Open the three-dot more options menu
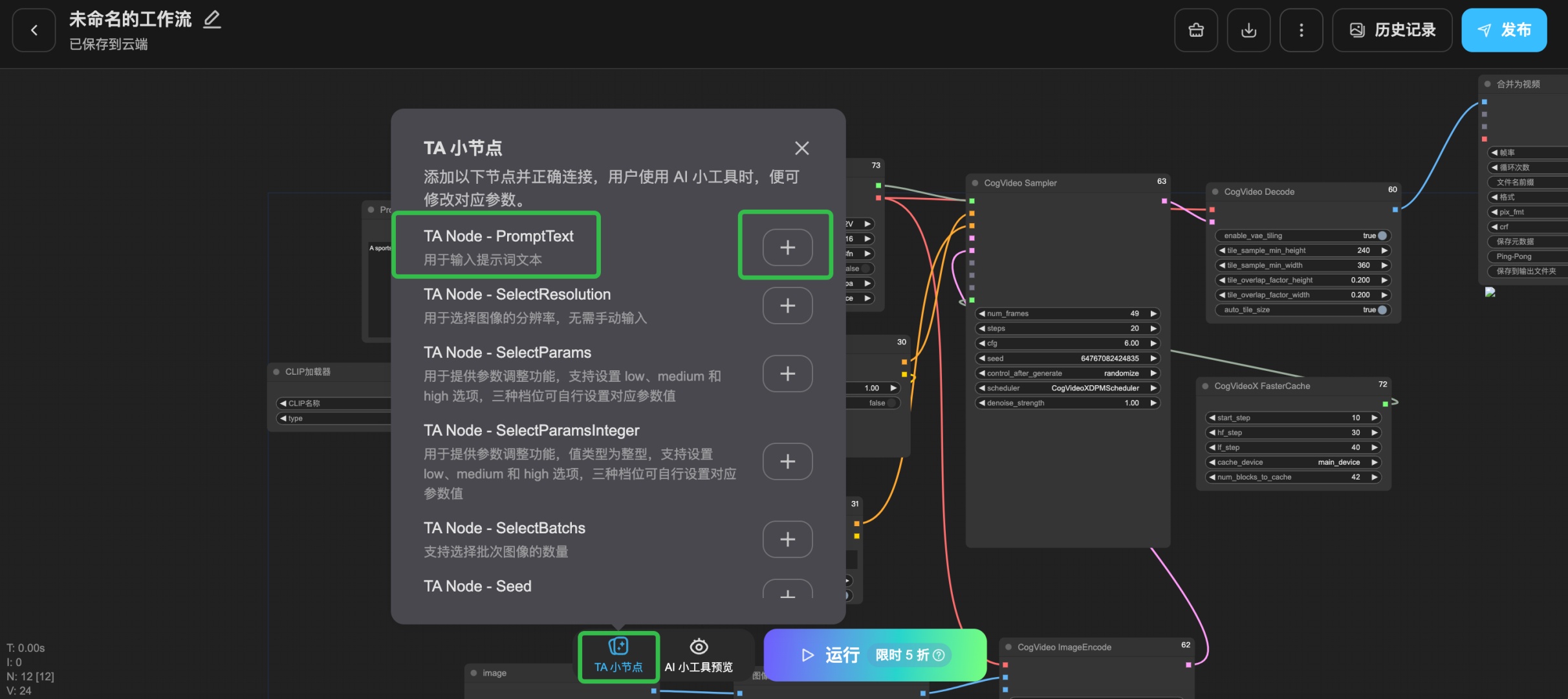The width and height of the screenshot is (1568, 699). [x=1301, y=30]
